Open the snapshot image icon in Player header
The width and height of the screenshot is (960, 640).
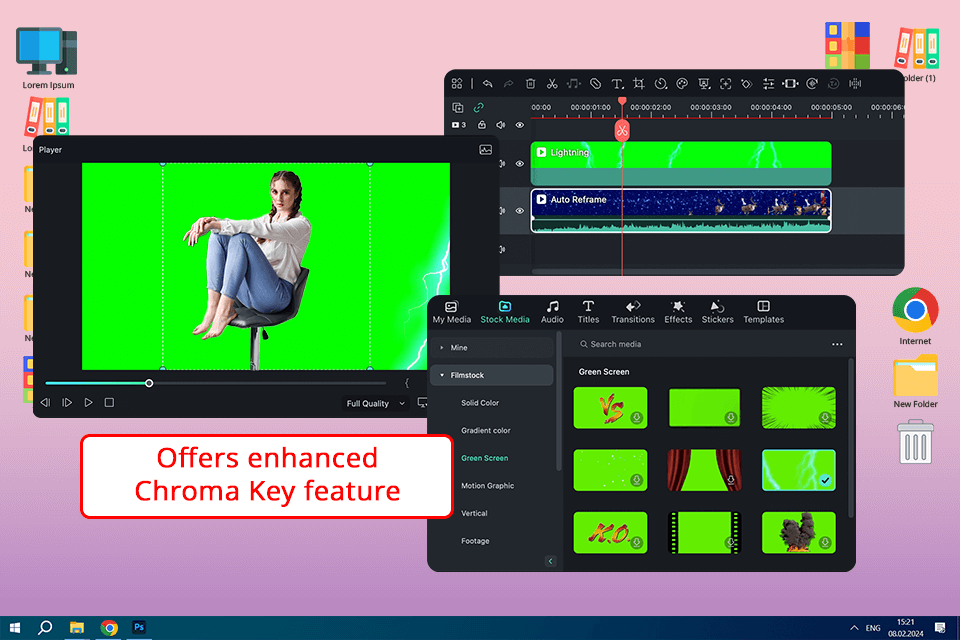pos(486,149)
